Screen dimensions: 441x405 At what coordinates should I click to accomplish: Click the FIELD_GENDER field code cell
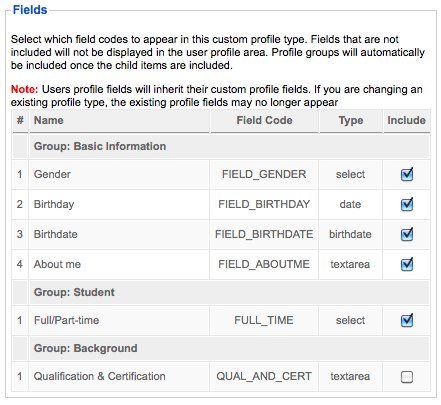pos(264,174)
